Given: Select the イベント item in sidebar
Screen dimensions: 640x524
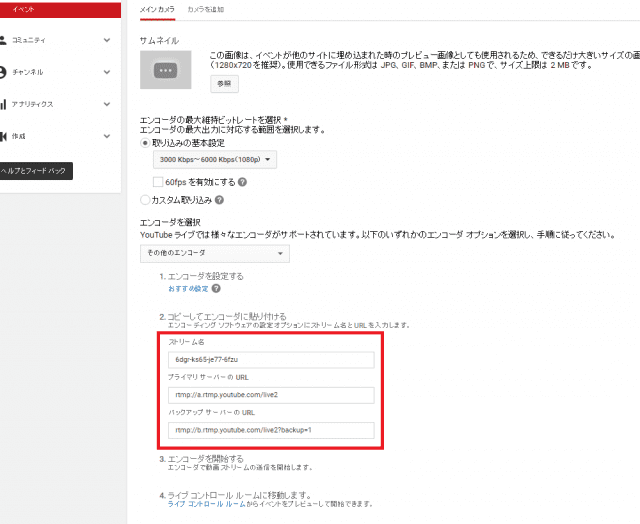Looking at the screenshot, I should [x=60, y=10].
